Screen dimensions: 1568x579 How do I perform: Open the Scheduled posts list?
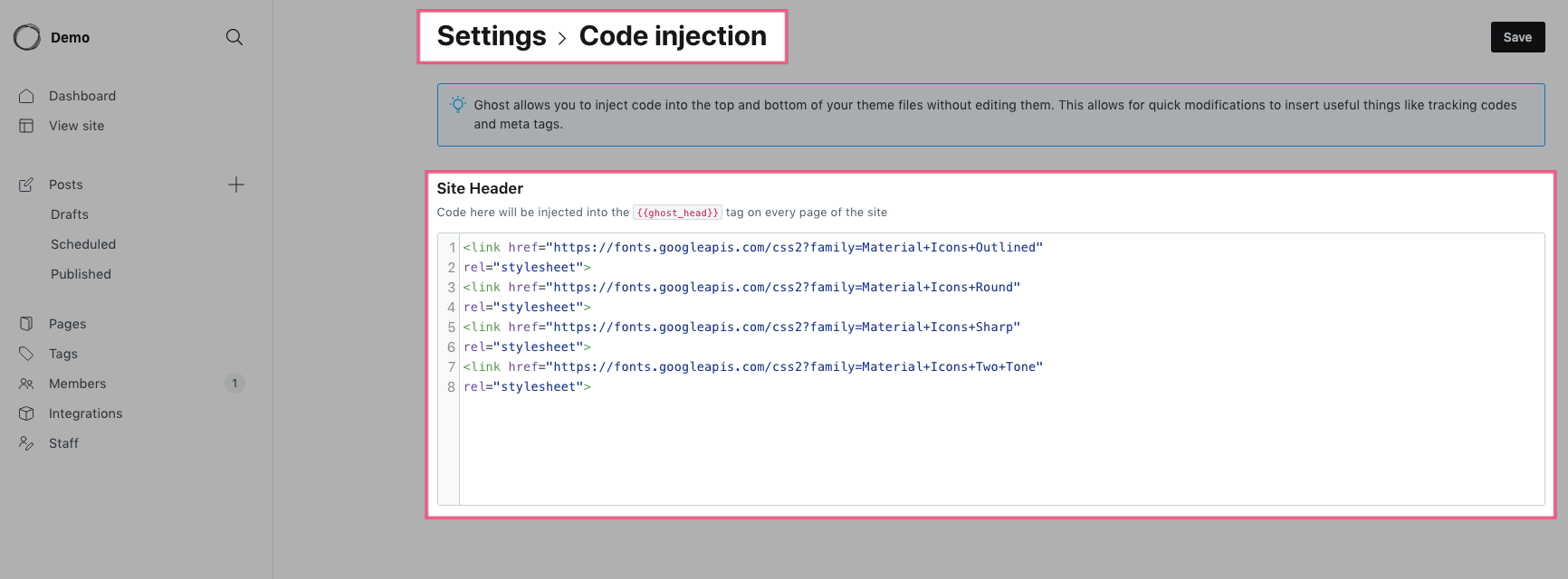tap(83, 244)
